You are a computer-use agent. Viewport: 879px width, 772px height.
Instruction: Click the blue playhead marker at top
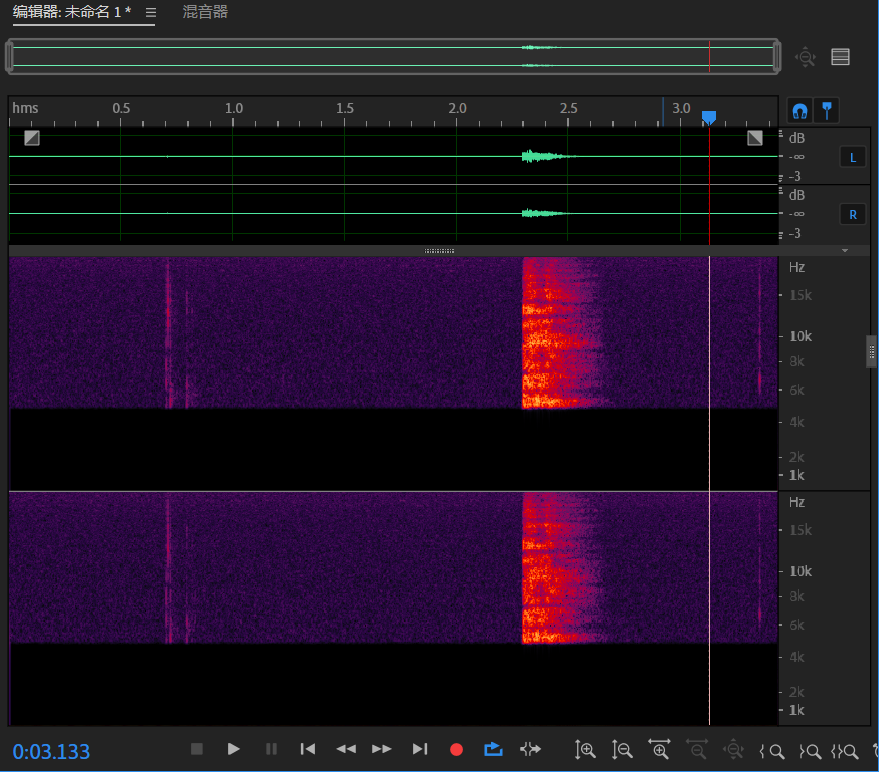coord(709,117)
